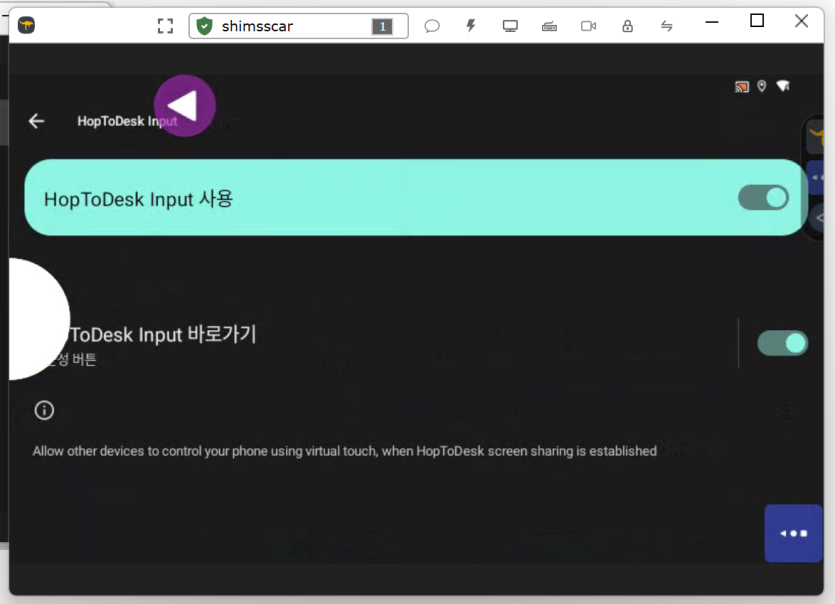This screenshot has width=835, height=604.
Task: Click the HopToDesk kangaroo logo icon
Action: coord(26,25)
